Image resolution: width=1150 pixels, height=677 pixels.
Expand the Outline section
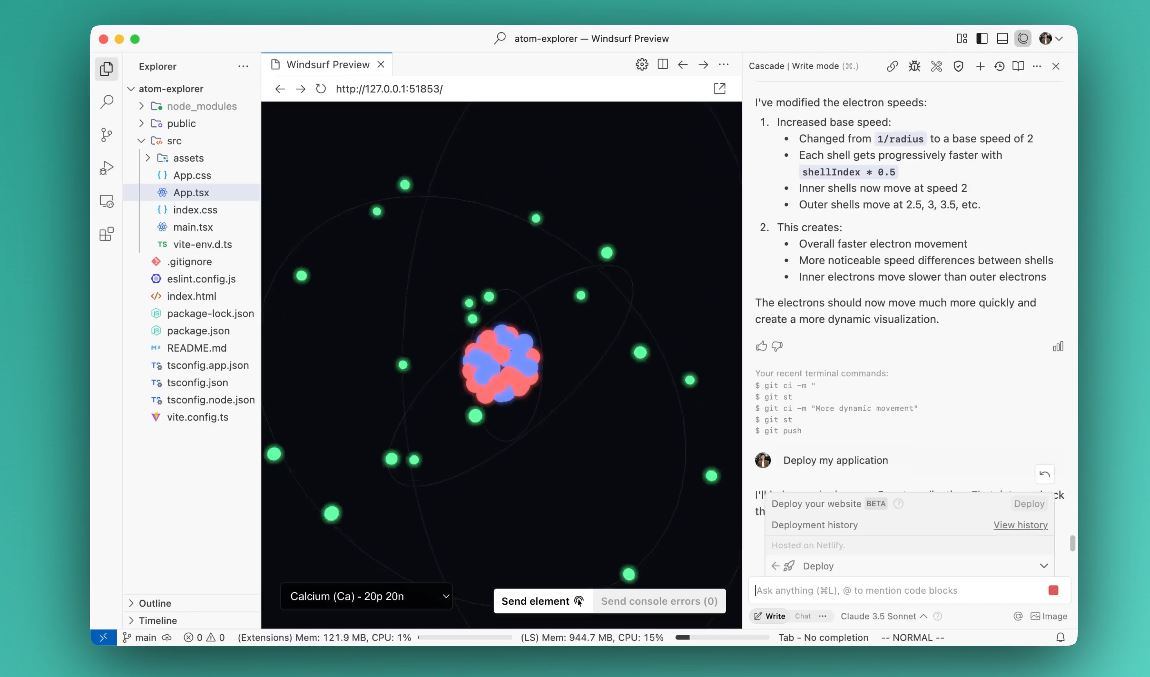(131, 603)
